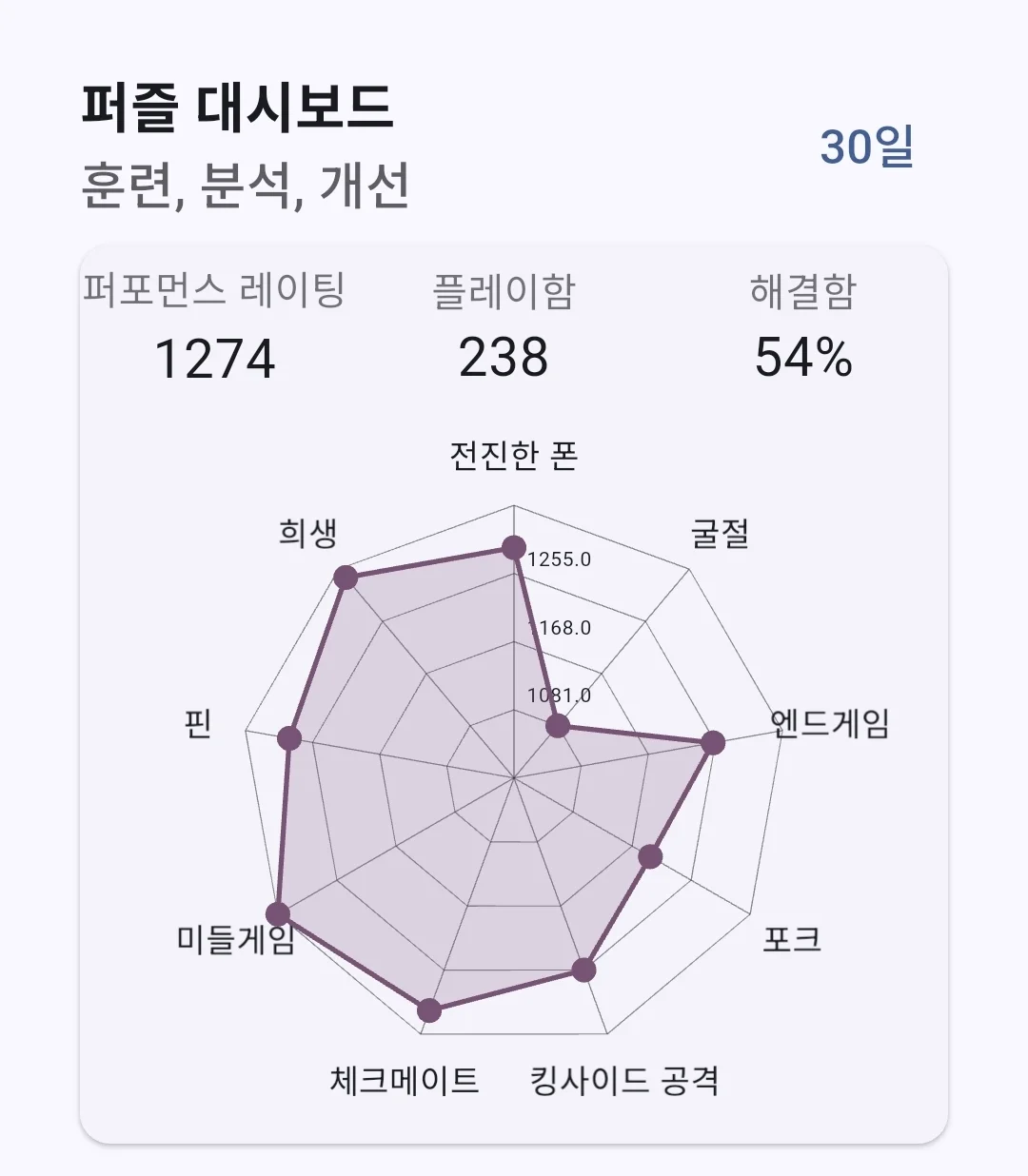Click the 체크메이트 axis label
Screen dimensions: 1028x1176
point(404,1081)
